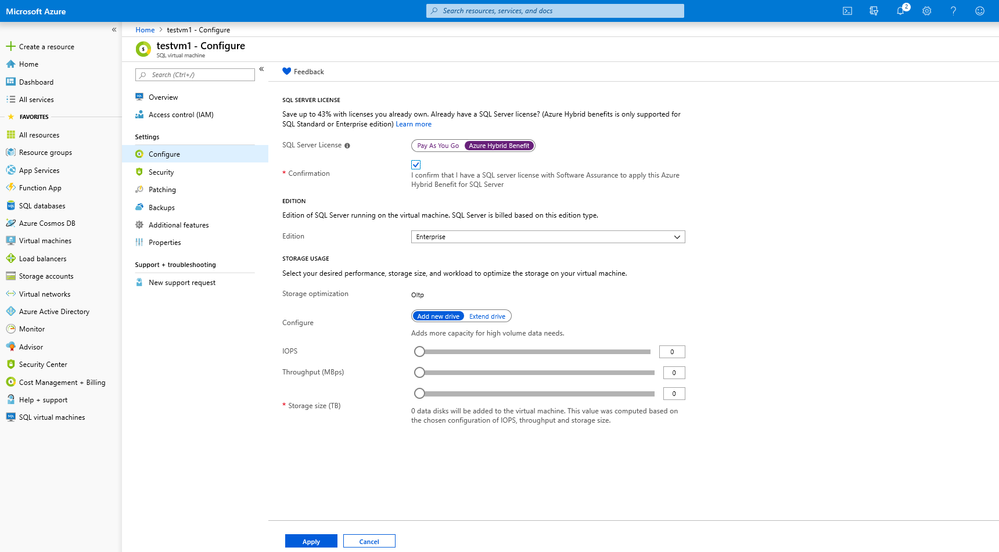999x552 pixels.
Task: Click the Create a resource plus icon
Action: click(x=10, y=47)
